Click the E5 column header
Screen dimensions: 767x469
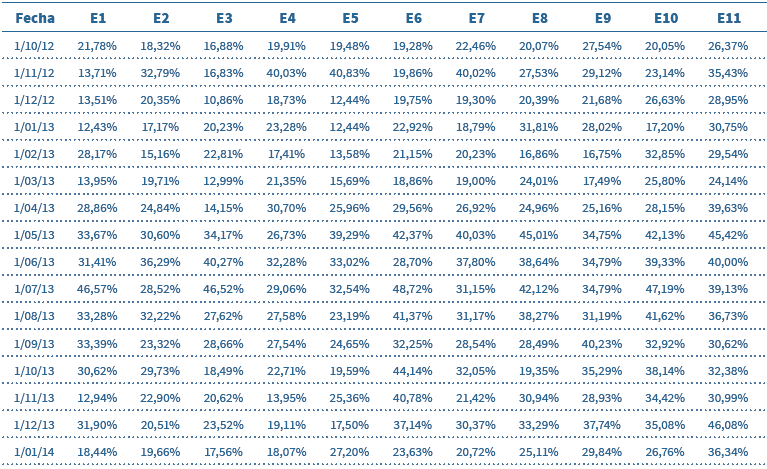(x=350, y=19)
